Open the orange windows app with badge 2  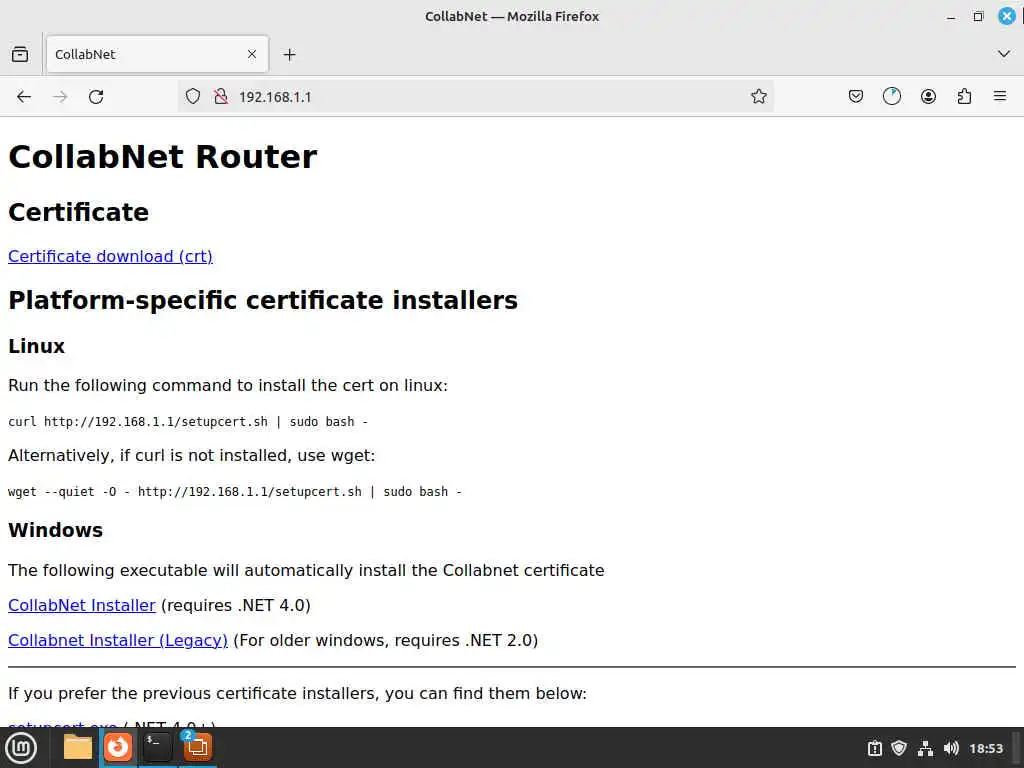pos(197,746)
